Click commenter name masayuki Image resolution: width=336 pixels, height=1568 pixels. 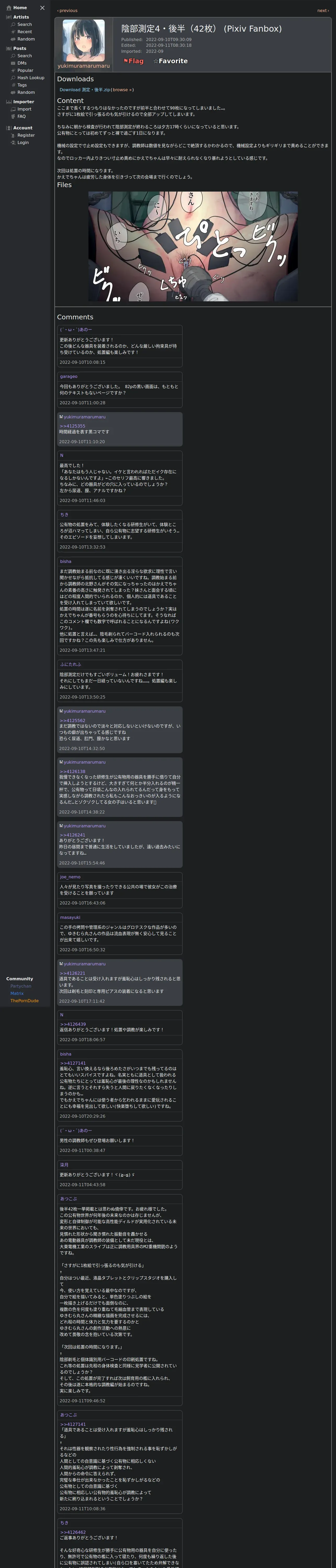coord(70,917)
